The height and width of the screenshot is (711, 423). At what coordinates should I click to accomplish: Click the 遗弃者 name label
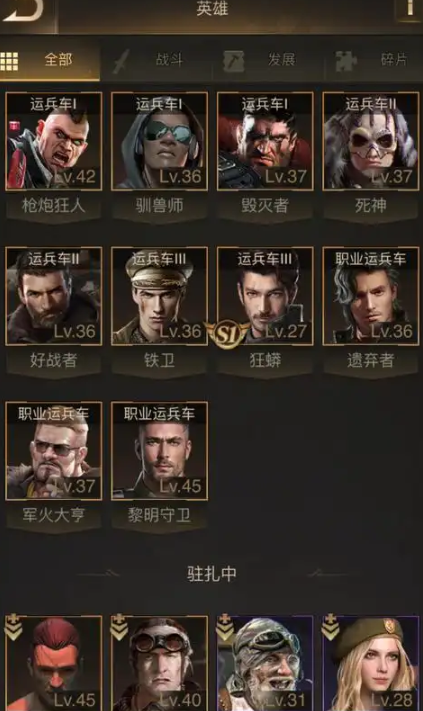[370, 360]
